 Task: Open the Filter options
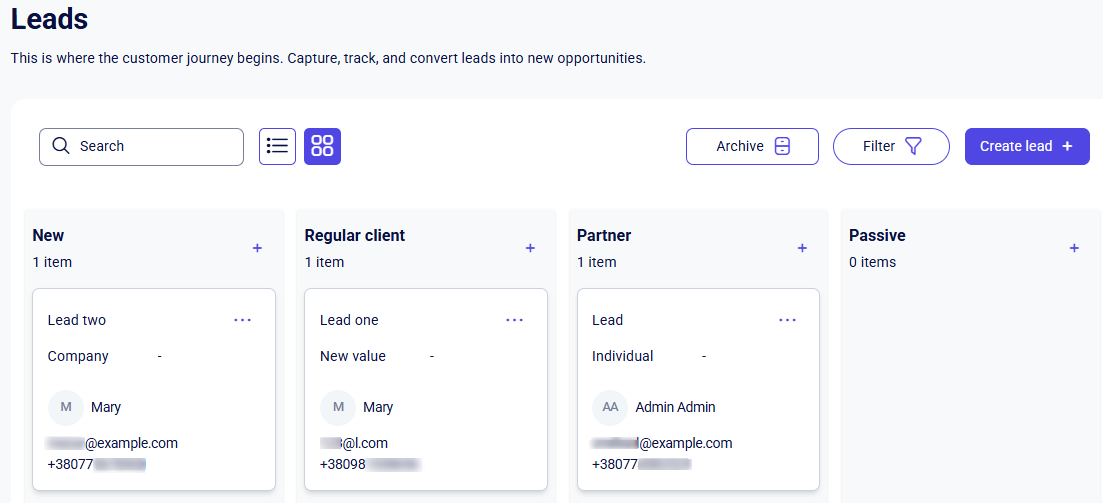coord(891,146)
